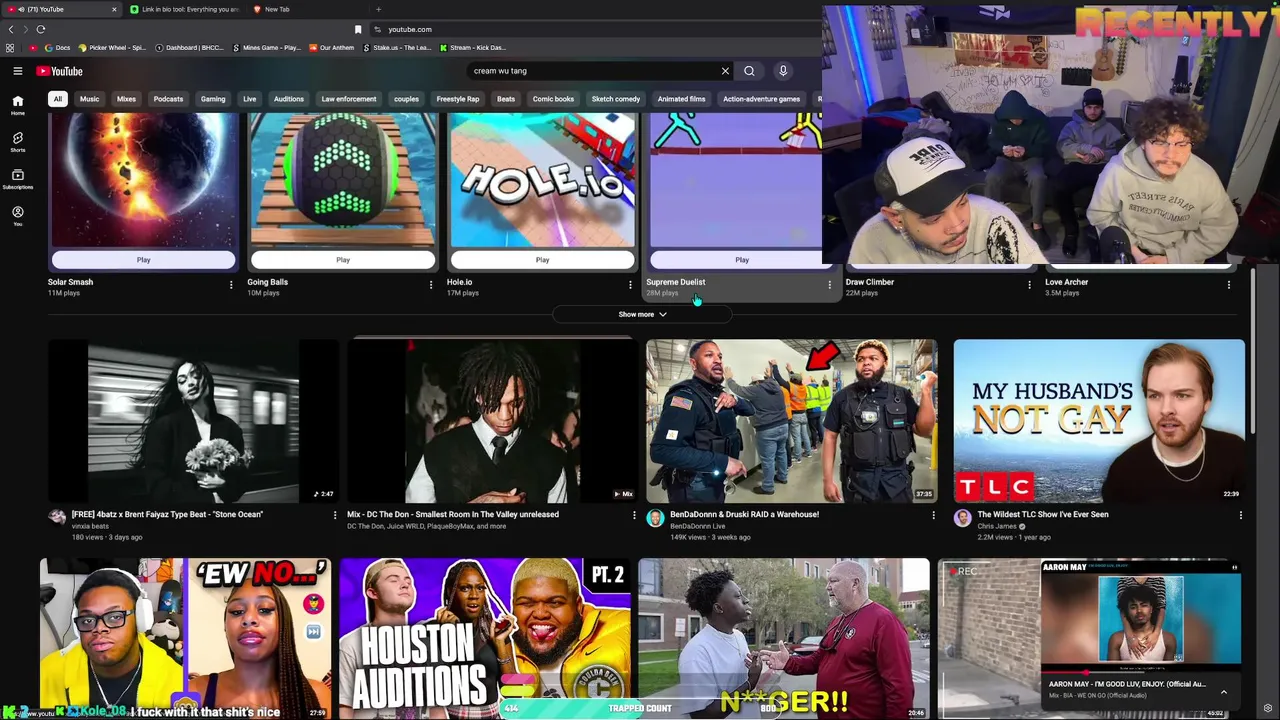Play the Supreme Duelist game
This screenshot has height=720, width=1280.
point(742,260)
